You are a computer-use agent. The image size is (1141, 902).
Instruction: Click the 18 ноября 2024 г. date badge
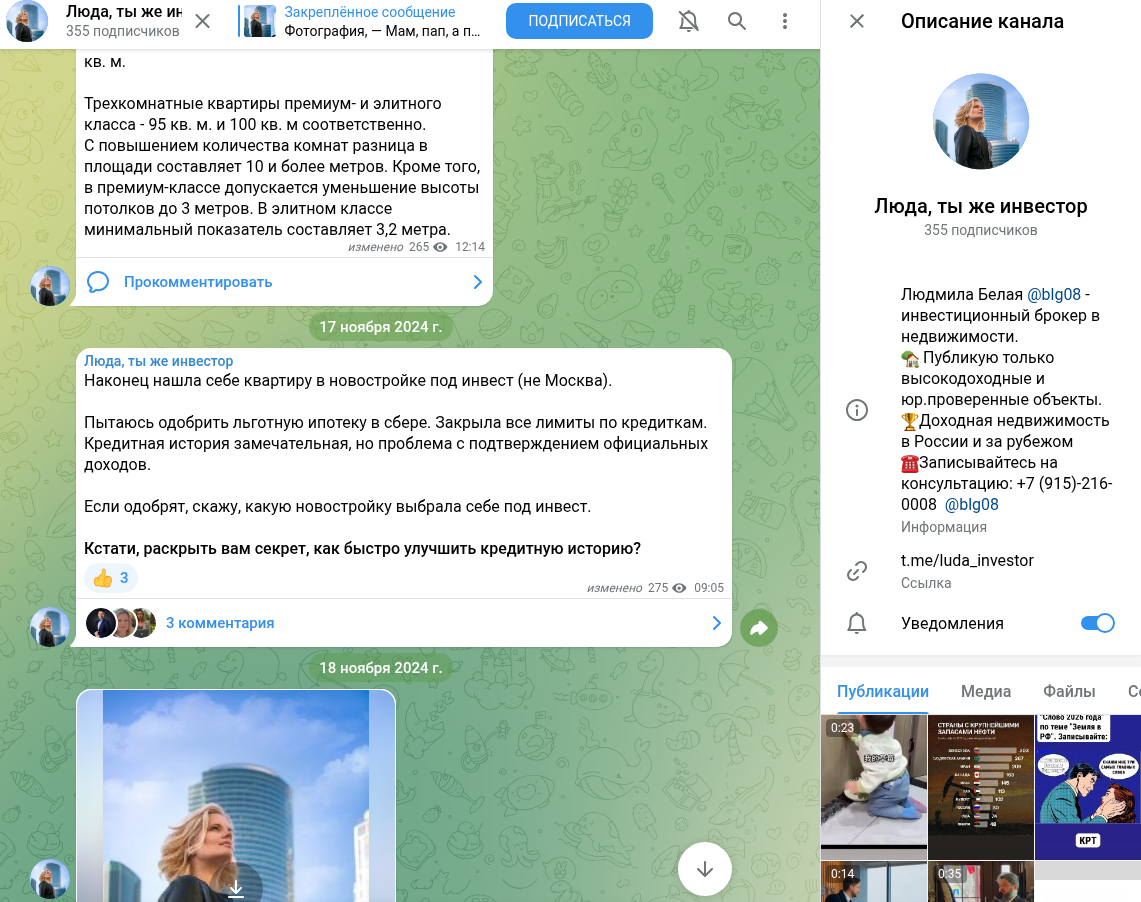[x=381, y=668]
